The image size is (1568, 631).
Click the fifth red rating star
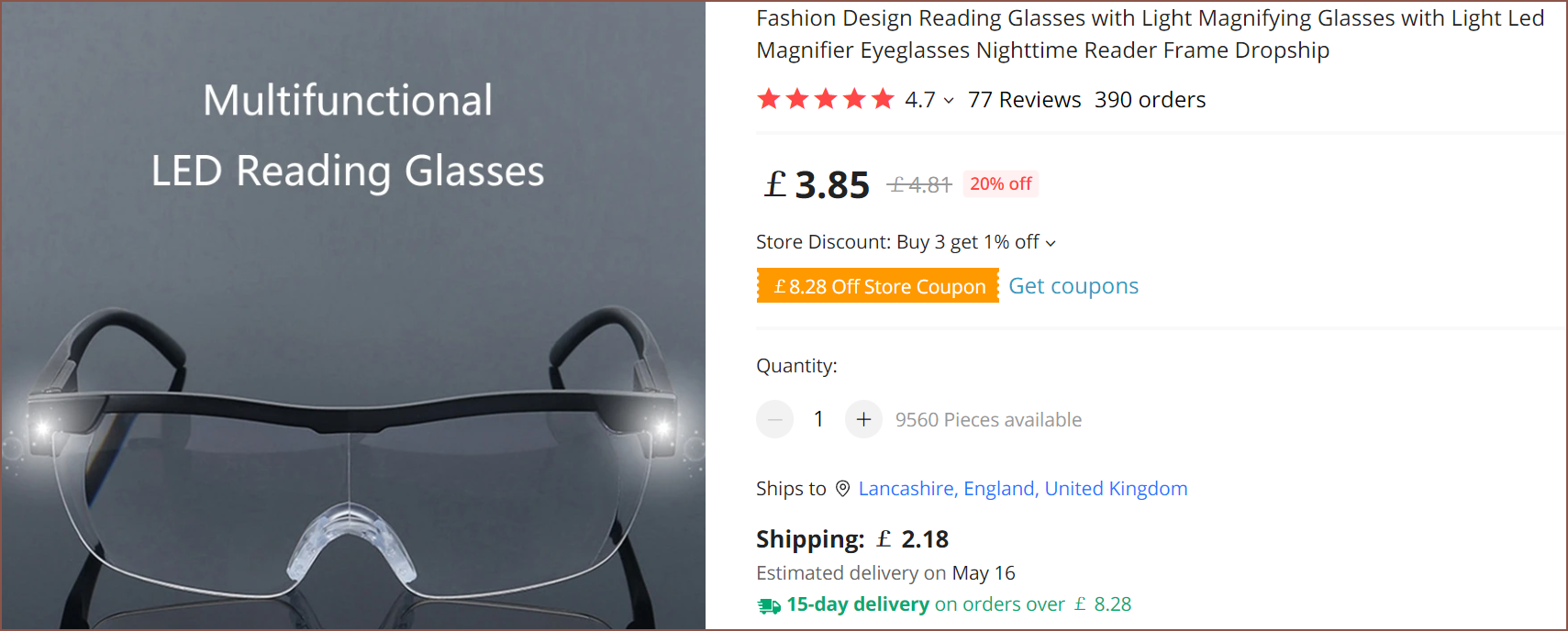pos(883,99)
